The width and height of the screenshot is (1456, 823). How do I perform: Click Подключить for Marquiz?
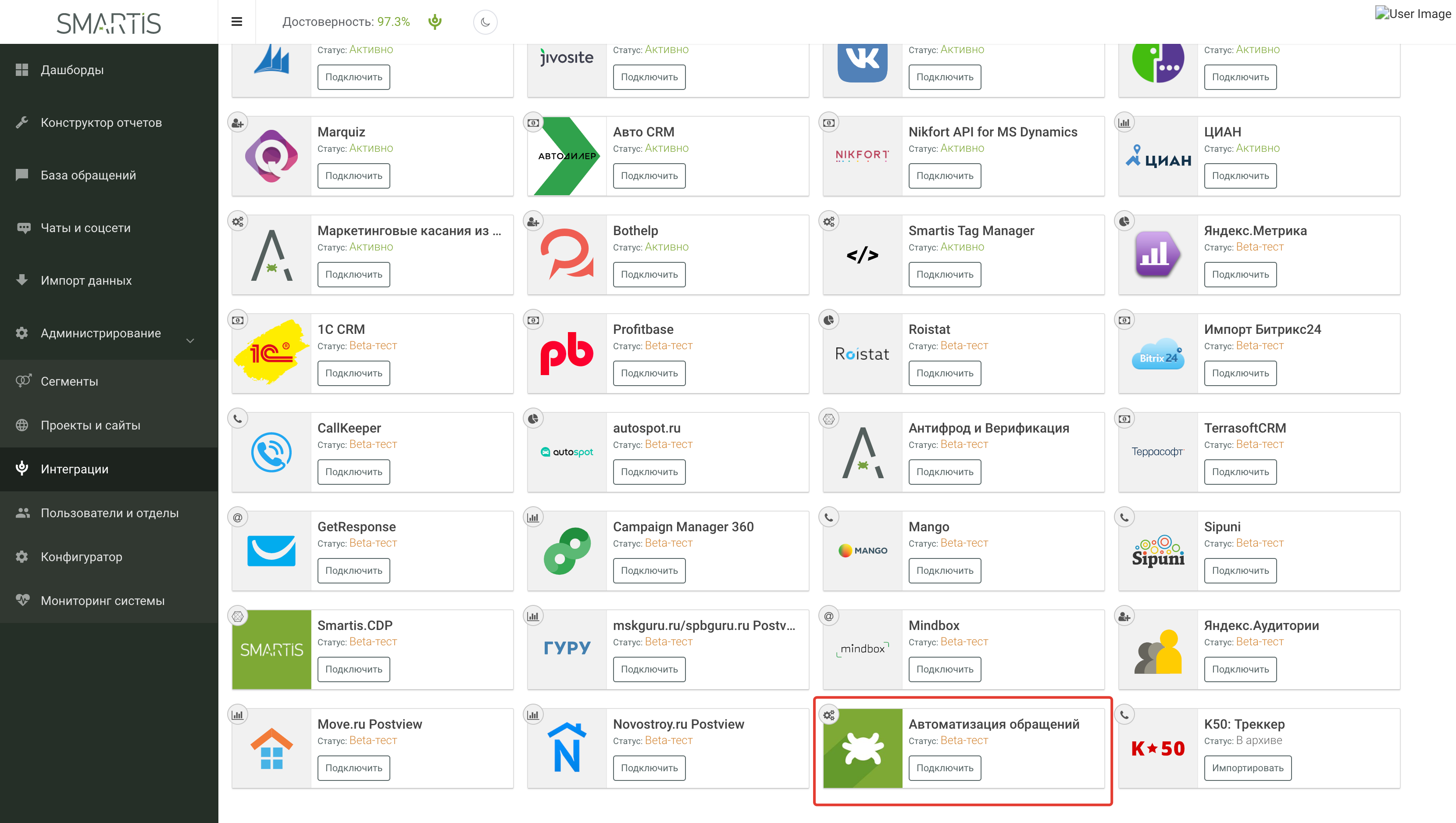353,176
